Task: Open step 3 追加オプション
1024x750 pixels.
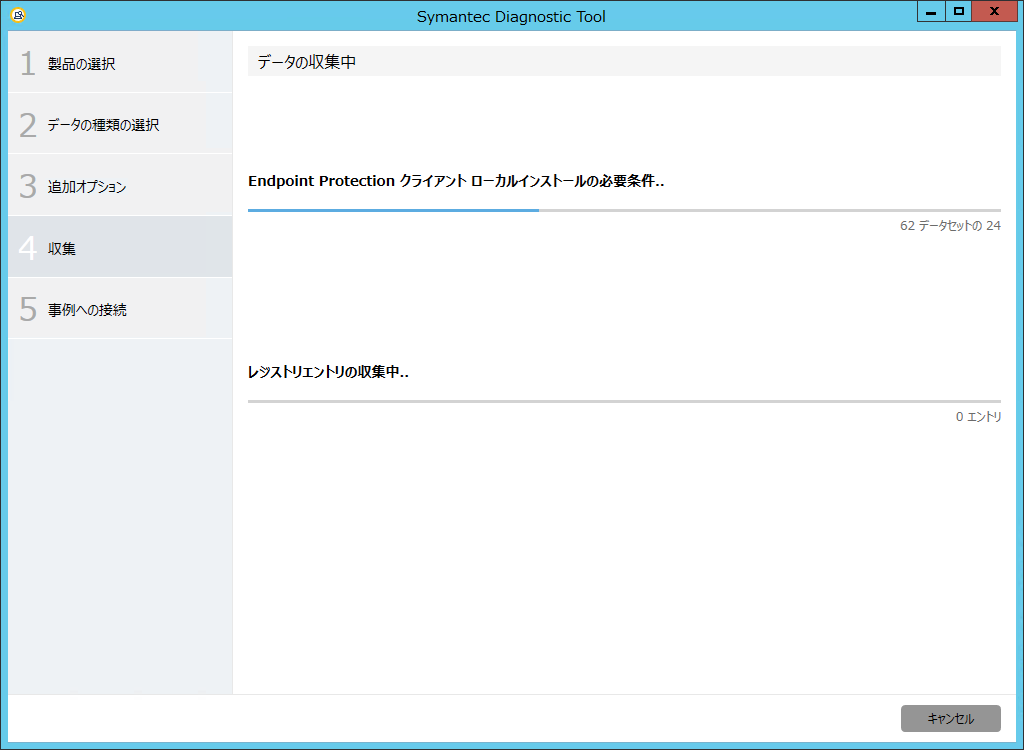Action: [x=120, y=186]
